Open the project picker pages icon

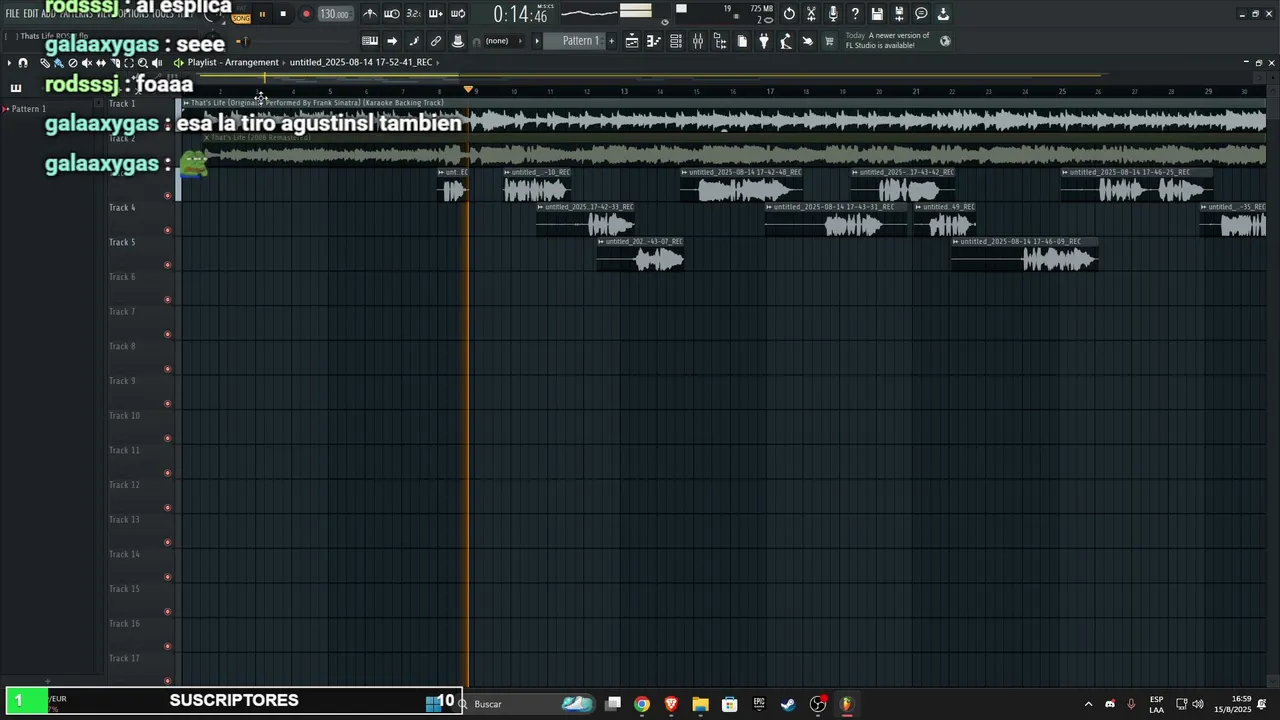tap(742, 41)
